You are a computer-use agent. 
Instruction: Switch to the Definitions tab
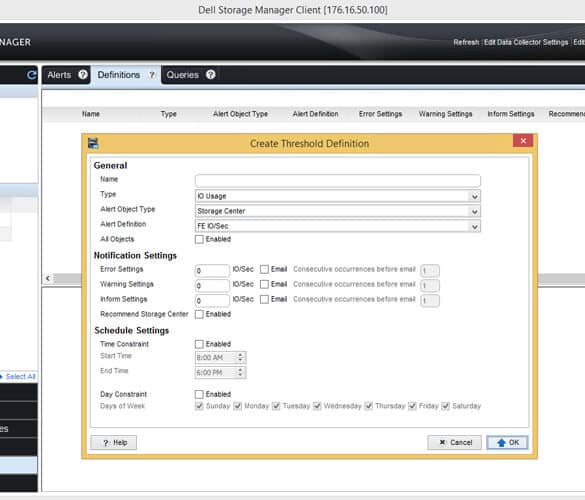click(119, 75)
